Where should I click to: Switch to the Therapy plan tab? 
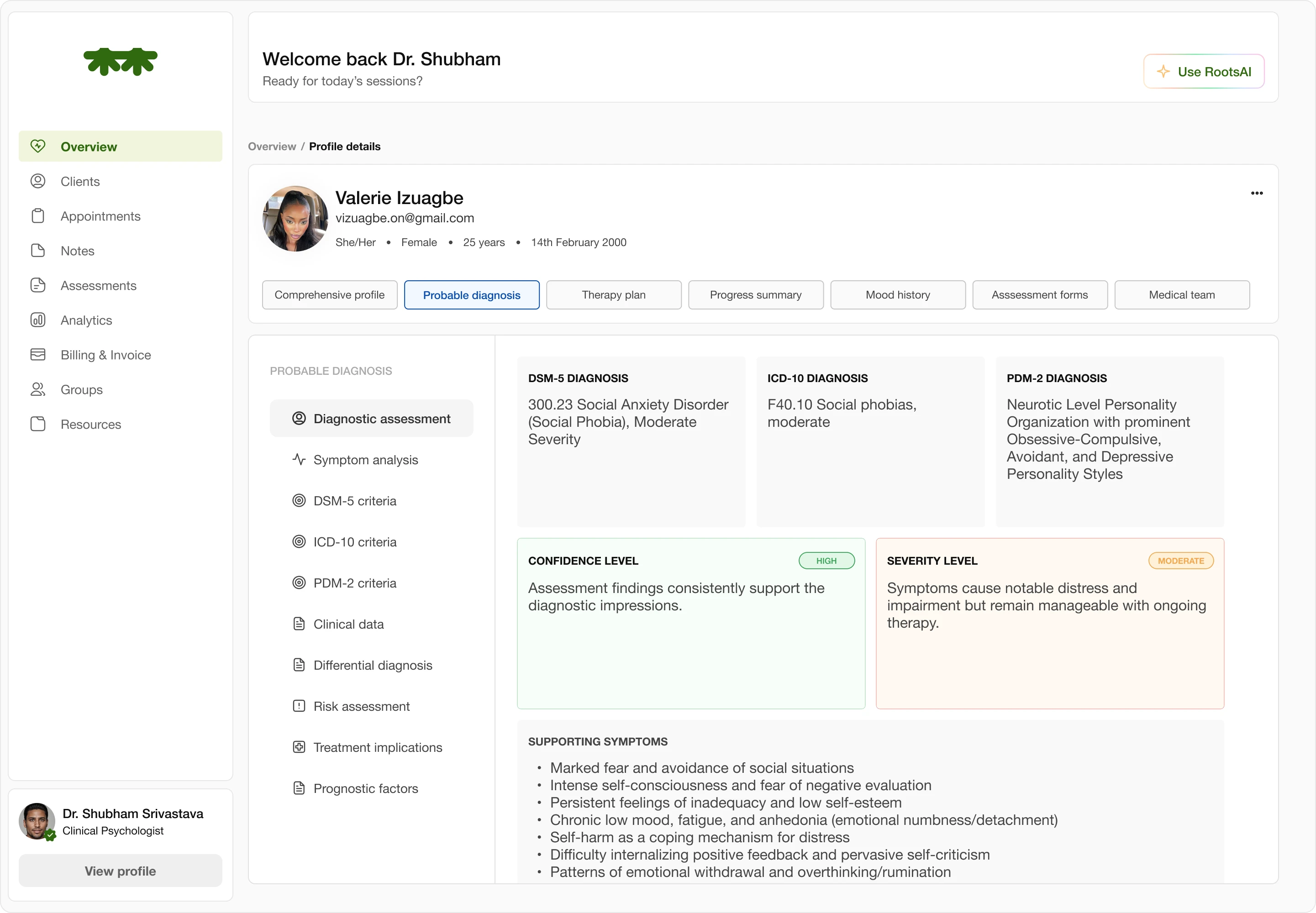[x=613, y=294]
